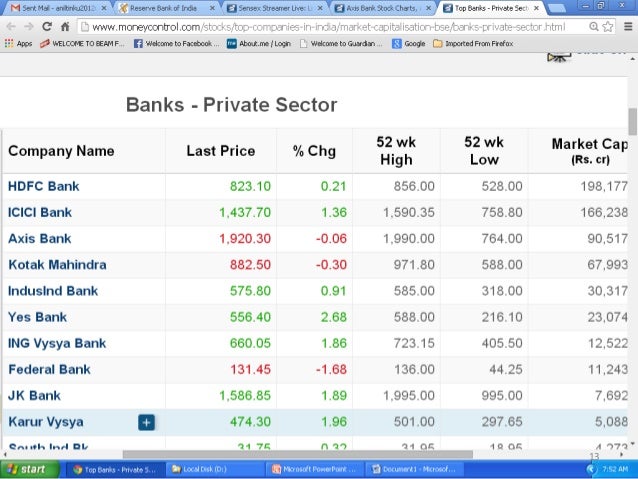
Task: Bookmark this page with the star icon
Action: 607,27
